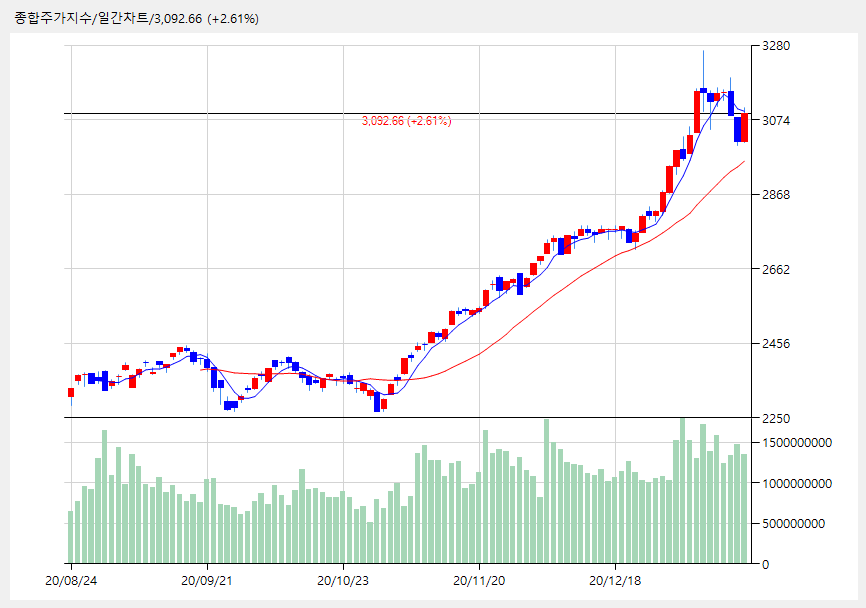Image resolution: width=866 pixels, height=608 pixels.
Task: Click the 20/09/21 date label
Action: (207, 581)
